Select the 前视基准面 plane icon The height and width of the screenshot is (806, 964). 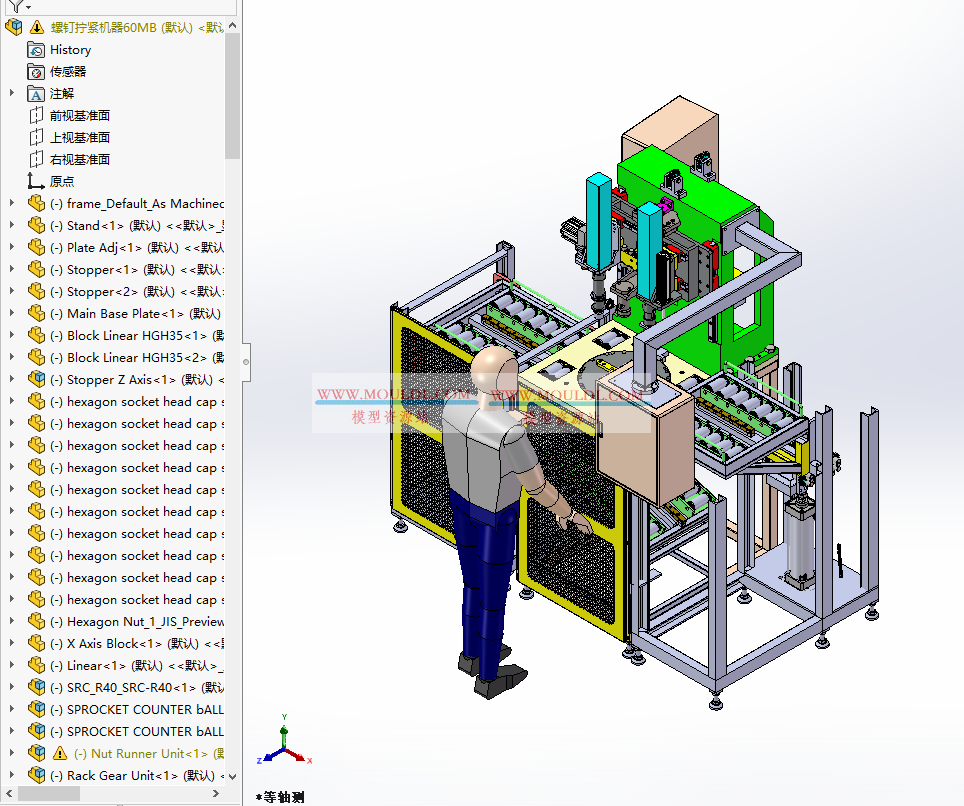37,115
